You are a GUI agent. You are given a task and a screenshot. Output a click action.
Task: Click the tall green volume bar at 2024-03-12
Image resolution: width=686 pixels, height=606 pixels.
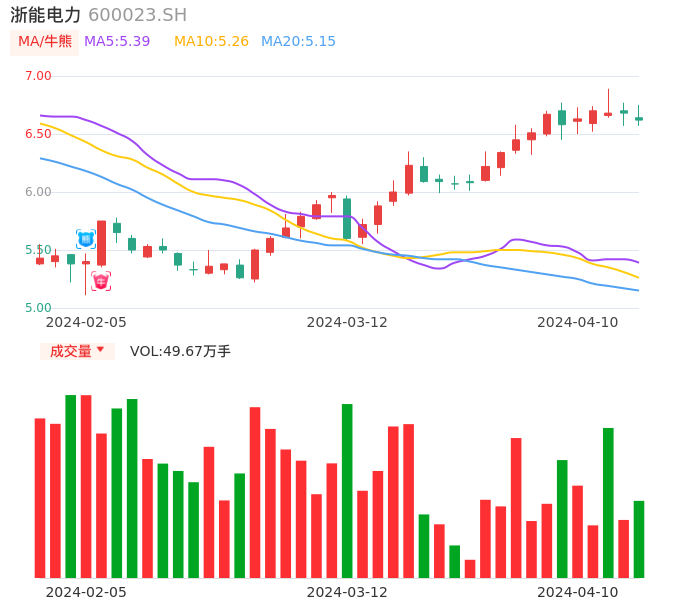pos(347,491)
